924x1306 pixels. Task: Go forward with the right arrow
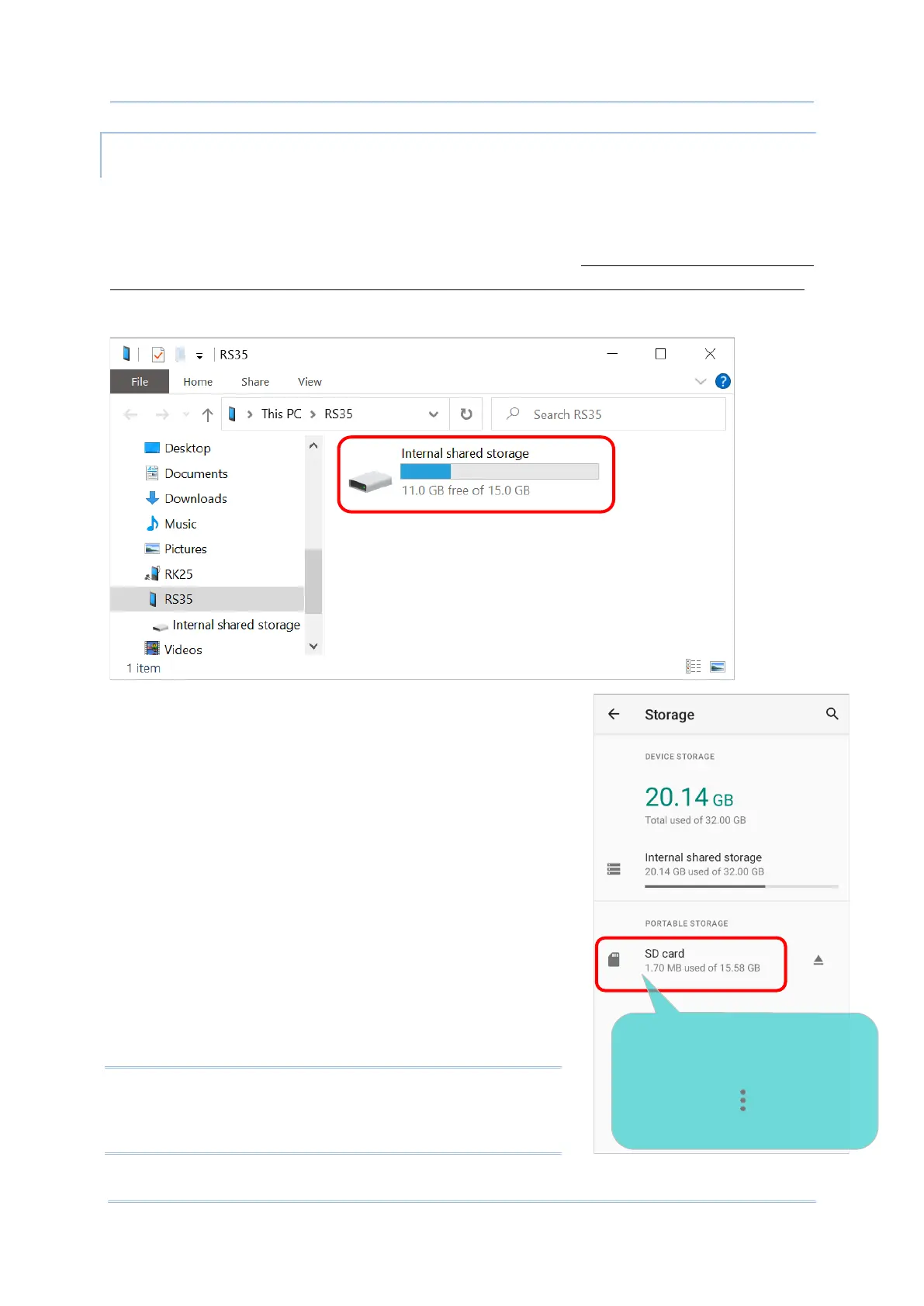162,414
